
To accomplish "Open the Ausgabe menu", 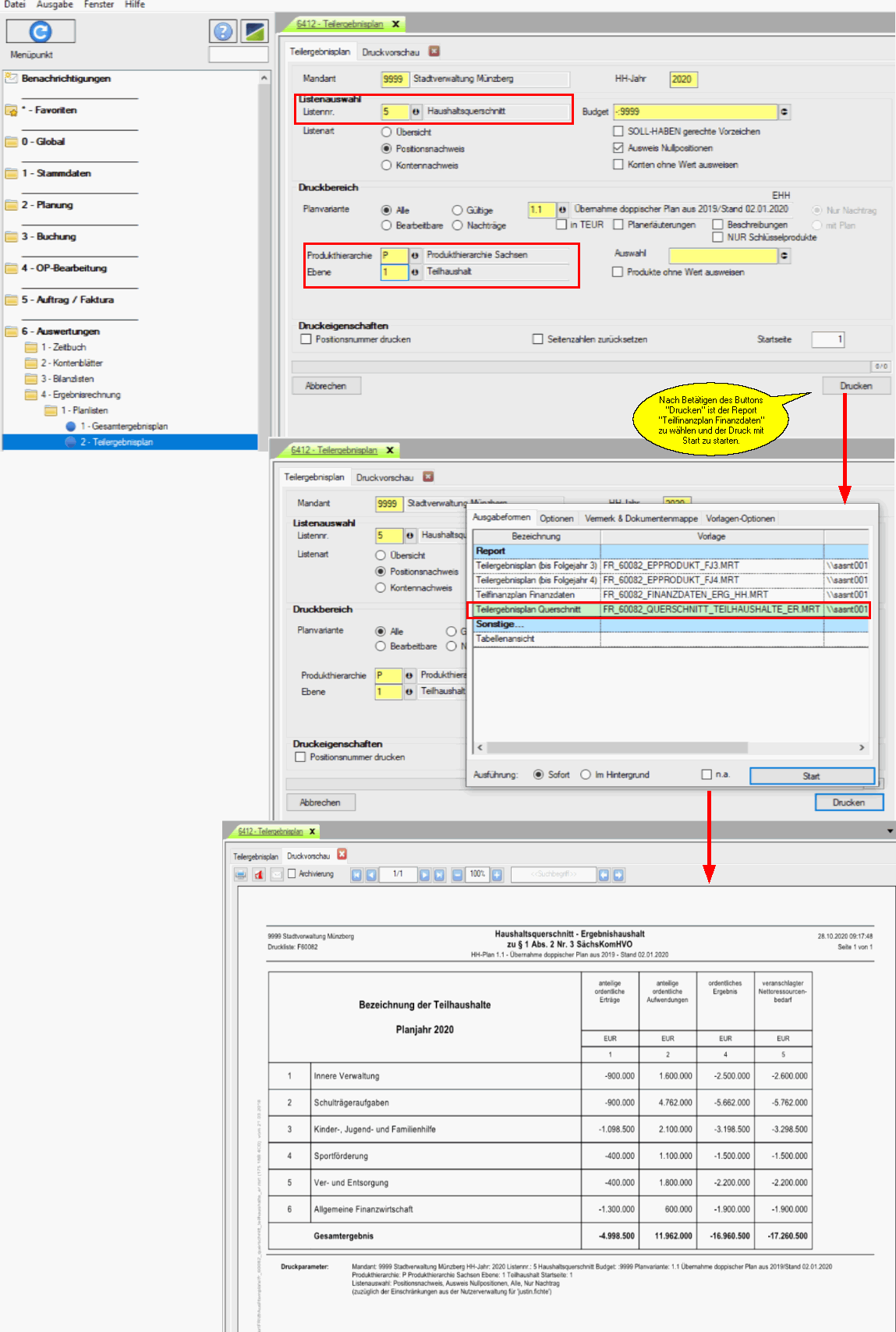I will 55,5.
